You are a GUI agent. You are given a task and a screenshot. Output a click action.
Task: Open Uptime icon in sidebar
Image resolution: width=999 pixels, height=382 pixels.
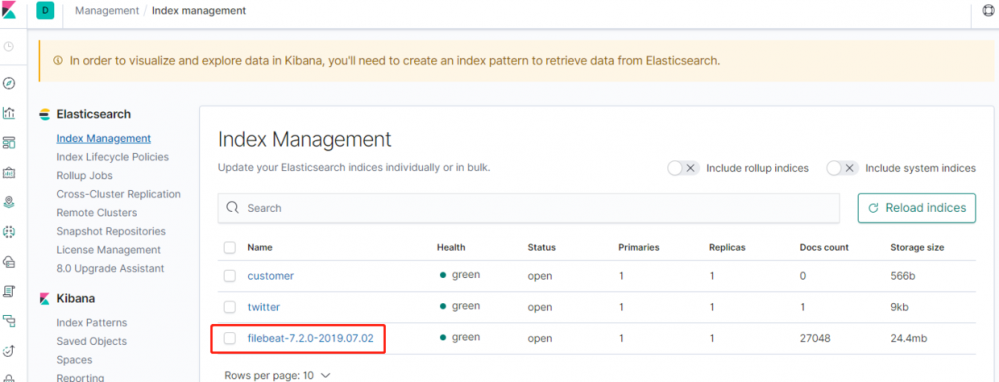click(x=9, y=350)
